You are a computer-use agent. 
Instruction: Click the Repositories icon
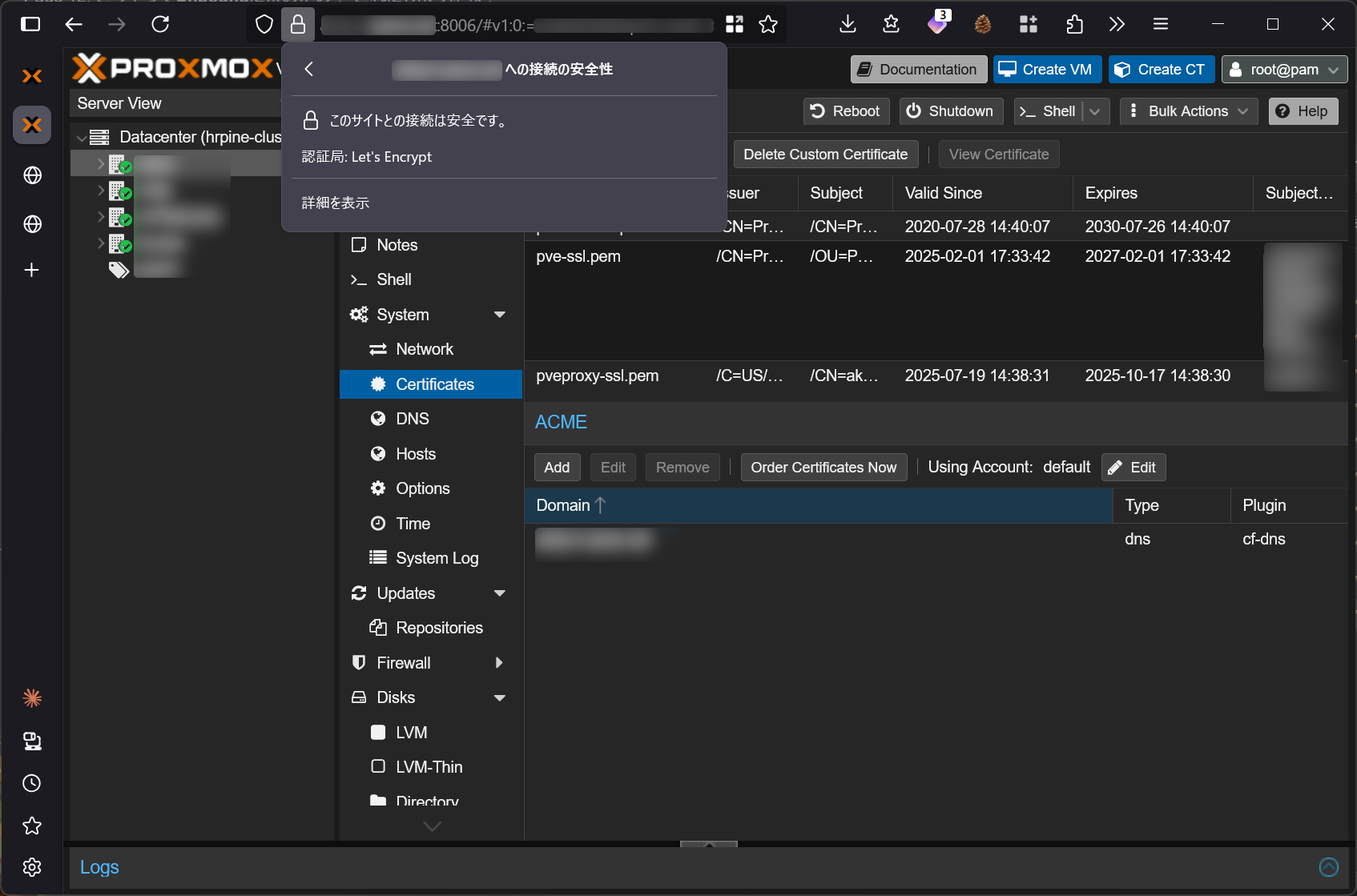[x=378, y=627]
